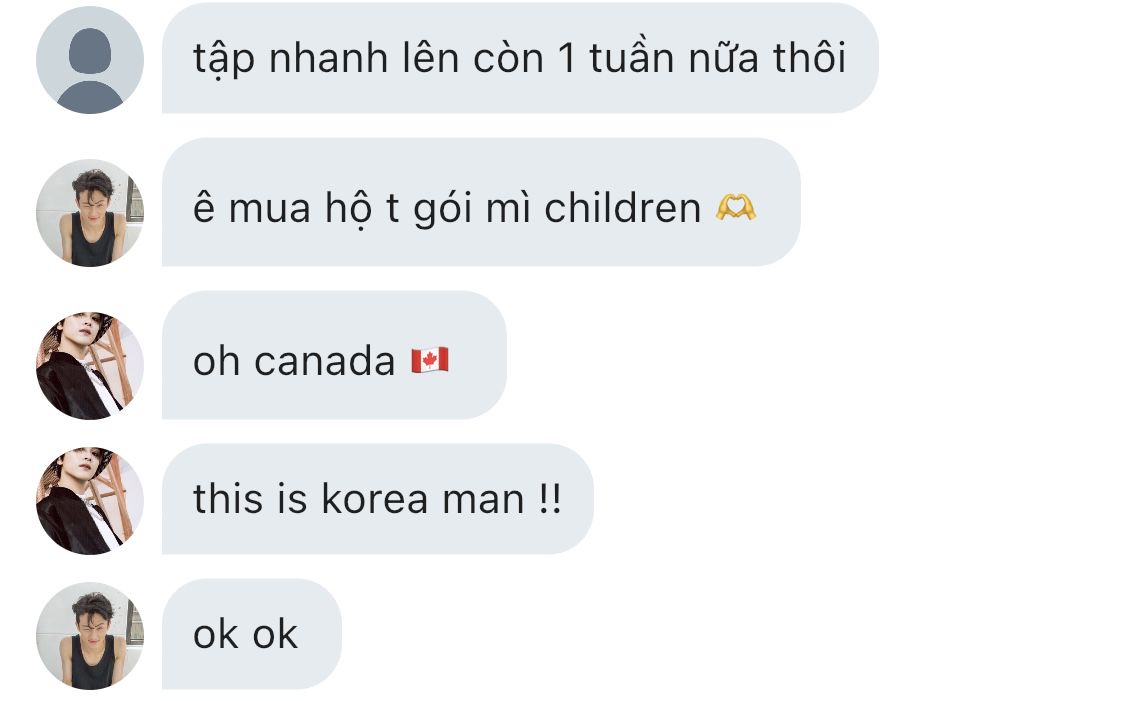The width and height of the screenshot is (1125, 701).
Task: Tap avatar beside the "mì children" message
Action: (x=90, y=212)
